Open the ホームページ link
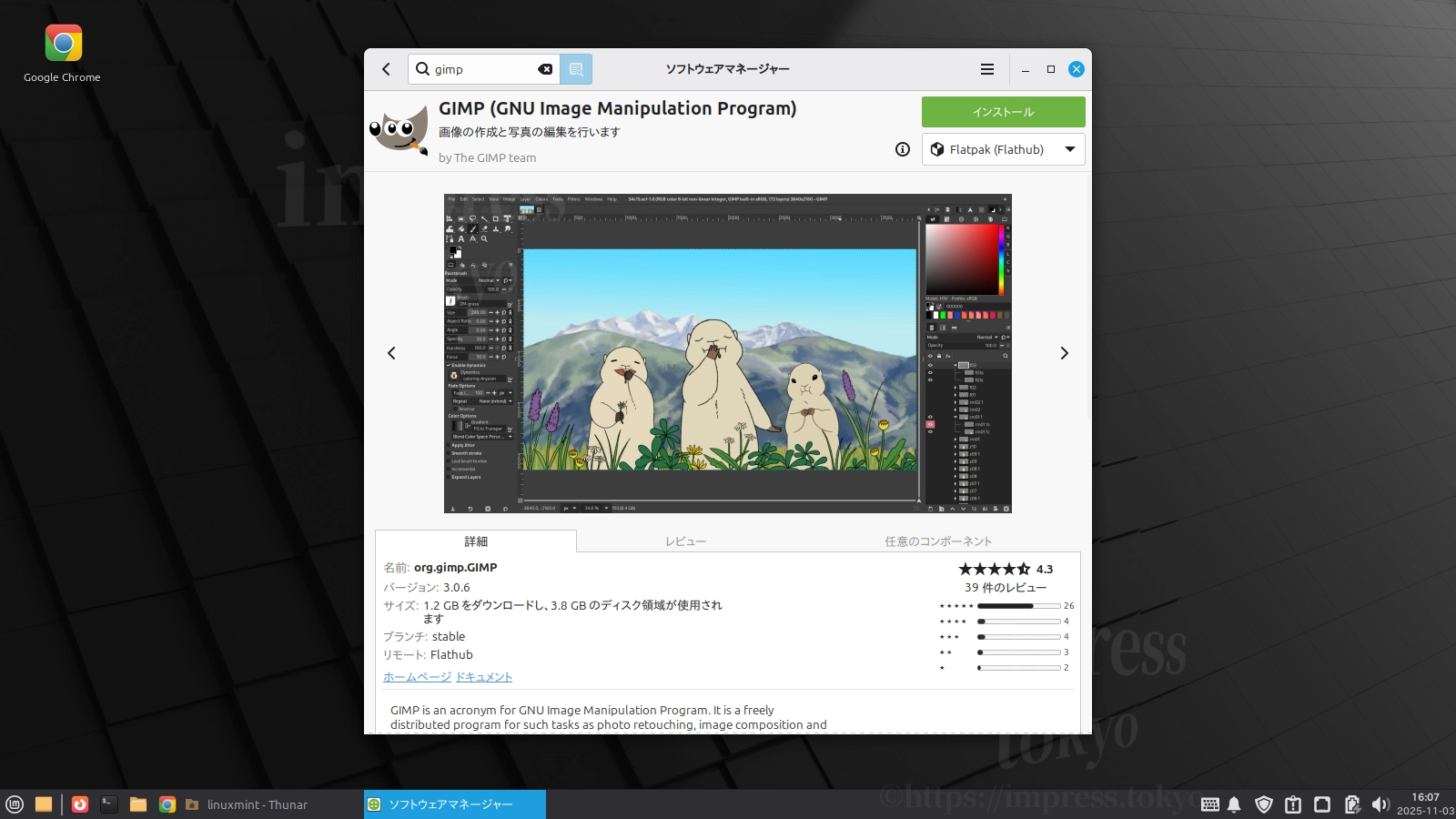This screenshot has height=819, width=1456. pos(417,677)
